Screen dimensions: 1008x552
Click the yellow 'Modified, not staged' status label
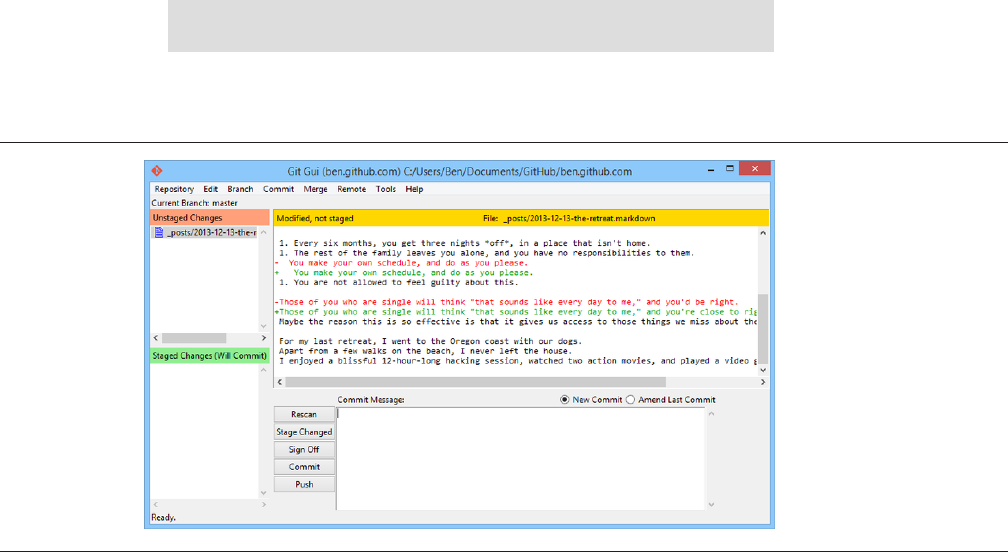(x=315, y=218)
